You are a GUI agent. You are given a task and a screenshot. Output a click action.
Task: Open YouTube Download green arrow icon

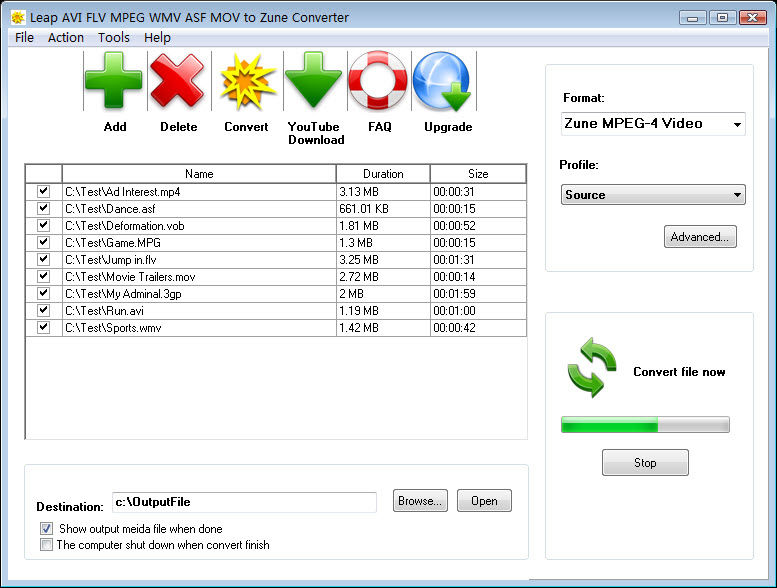tap(313, 80)
